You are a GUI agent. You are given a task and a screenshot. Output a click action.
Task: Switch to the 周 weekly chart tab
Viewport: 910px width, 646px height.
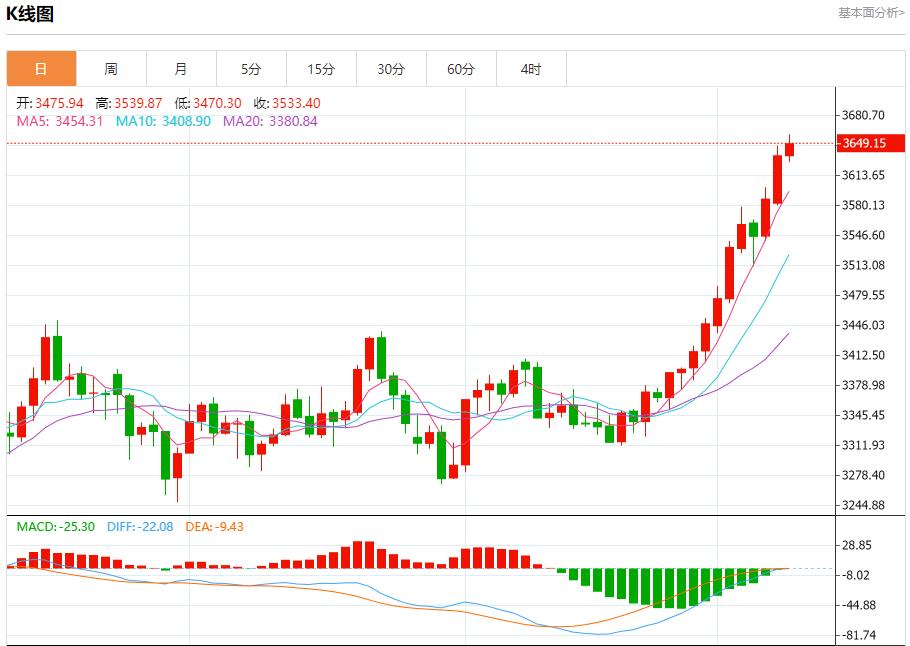111,68
